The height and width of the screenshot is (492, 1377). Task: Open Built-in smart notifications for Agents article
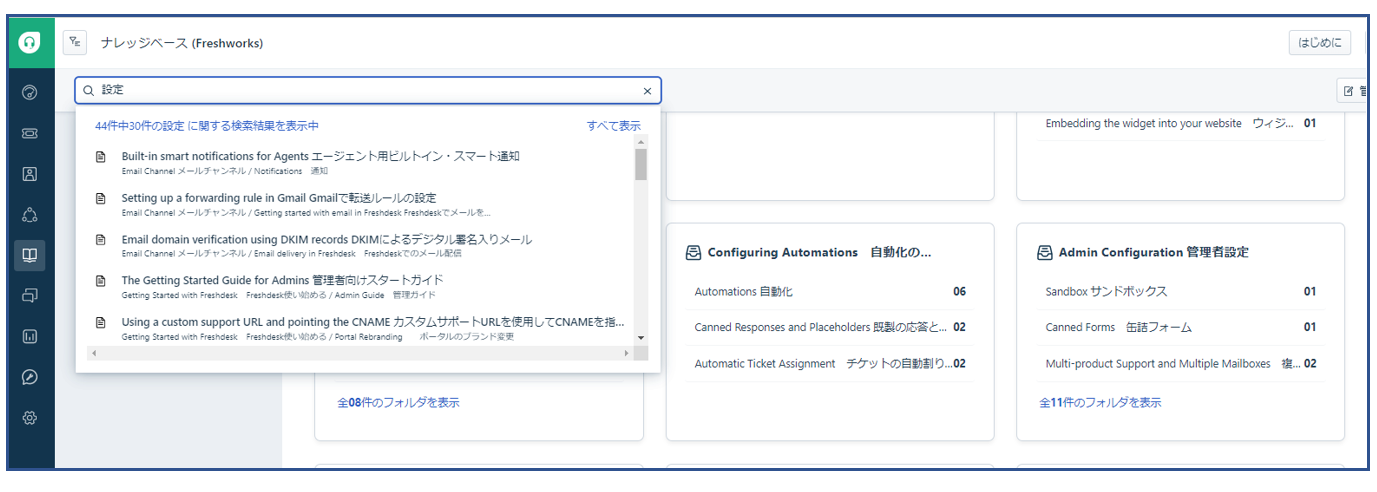(320, 156)
